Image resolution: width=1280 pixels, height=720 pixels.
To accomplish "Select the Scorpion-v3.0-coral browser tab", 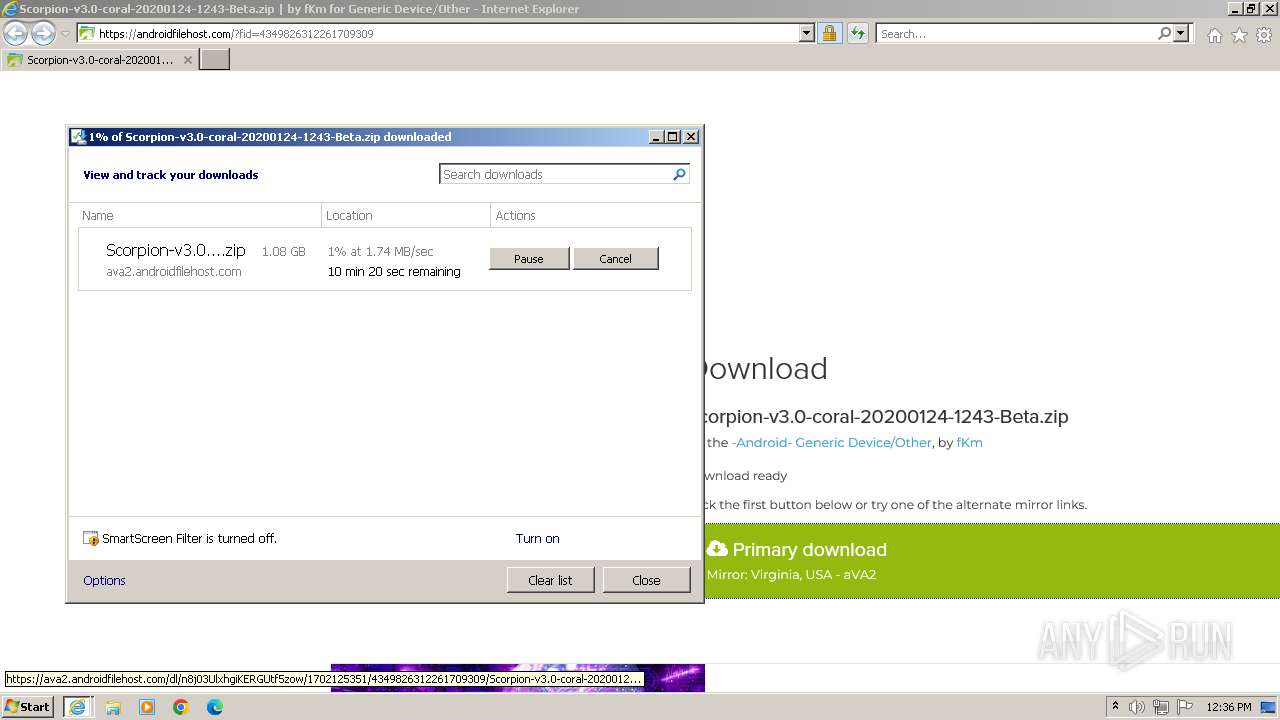I will click(x=100, y=60).
